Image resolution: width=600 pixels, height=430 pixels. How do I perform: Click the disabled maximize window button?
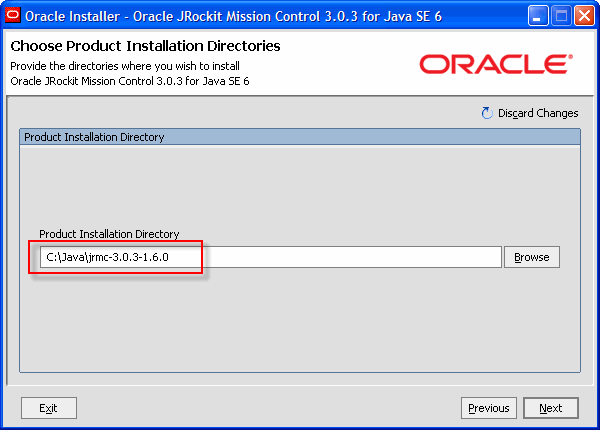(561, 16)
